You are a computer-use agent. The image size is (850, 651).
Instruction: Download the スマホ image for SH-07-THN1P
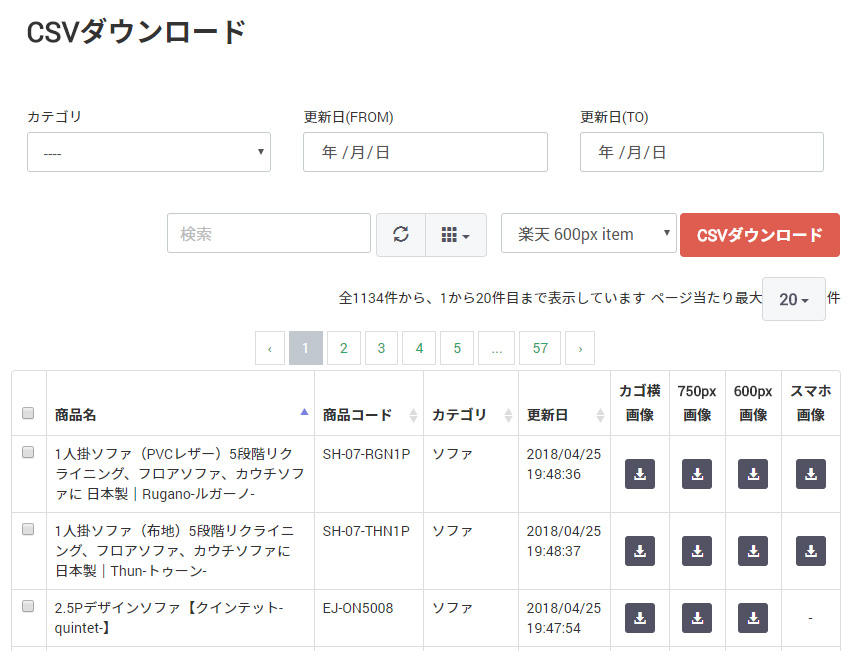[x=810, y=551]
